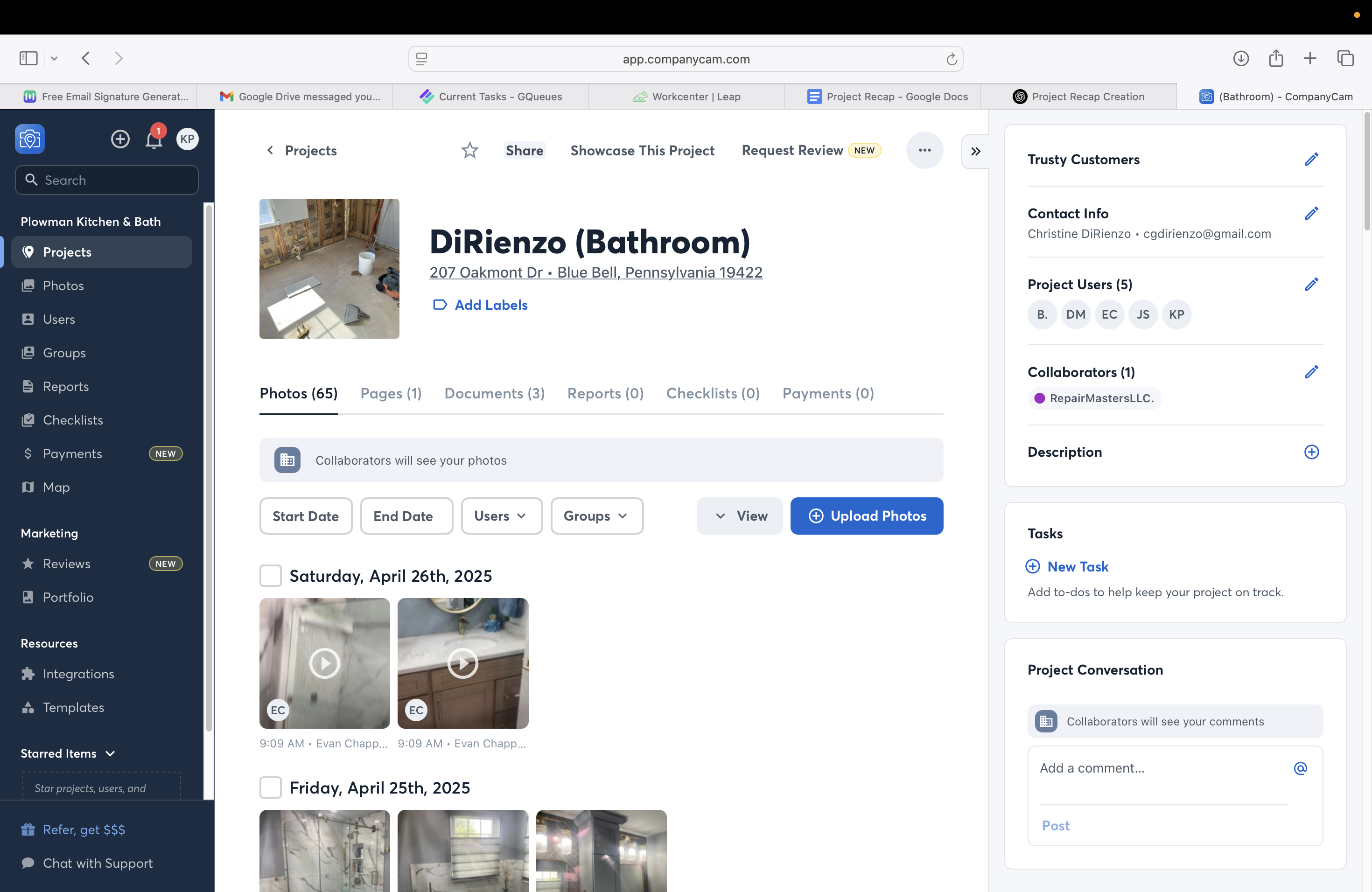Open Safari downloads icon
Viewport: 1372px width, 892px height.
(1241, 58)
